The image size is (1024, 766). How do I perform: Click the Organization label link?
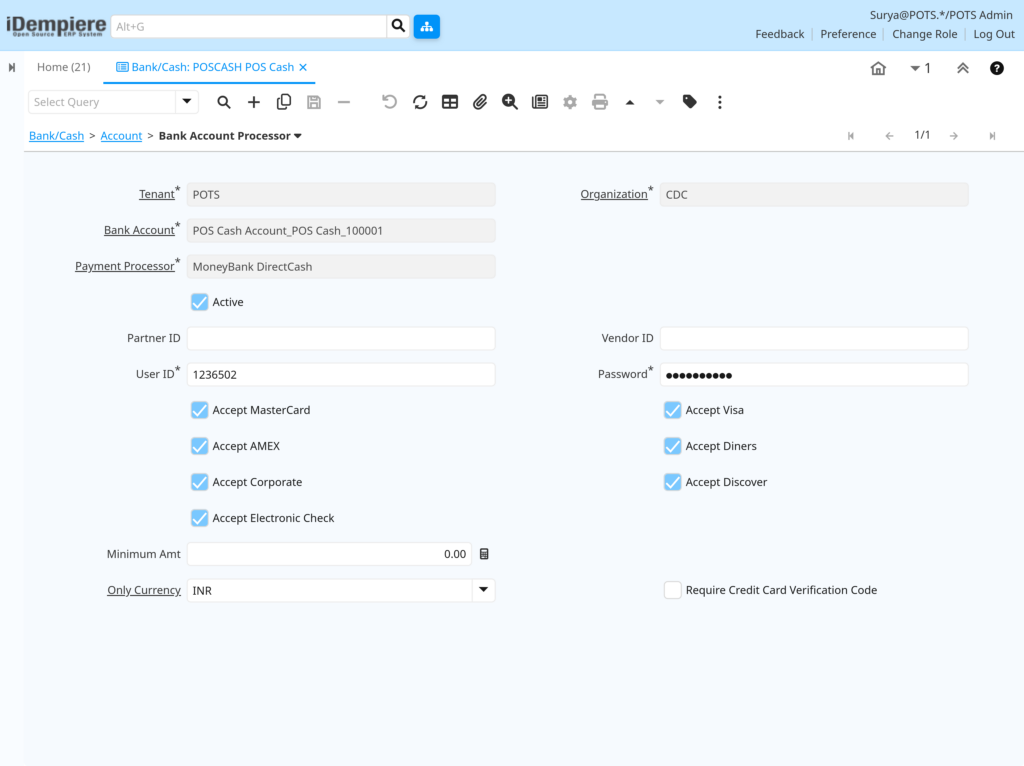click(x=613, y=194)
